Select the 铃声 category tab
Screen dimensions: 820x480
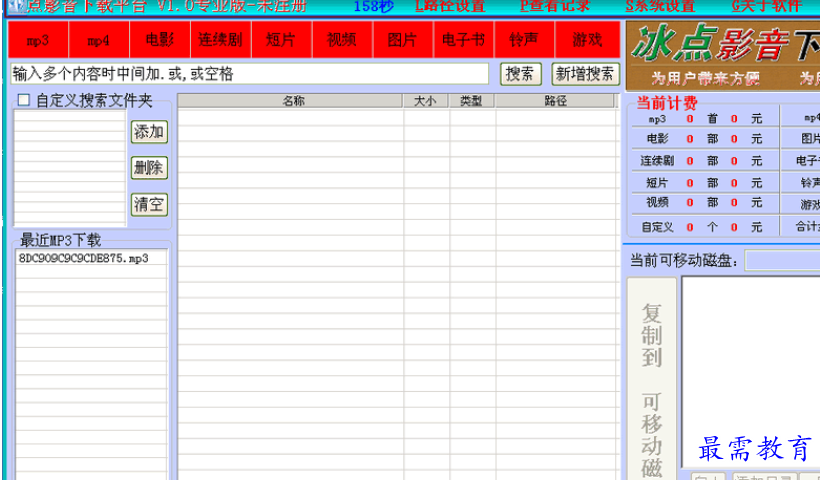coord(523,40)
